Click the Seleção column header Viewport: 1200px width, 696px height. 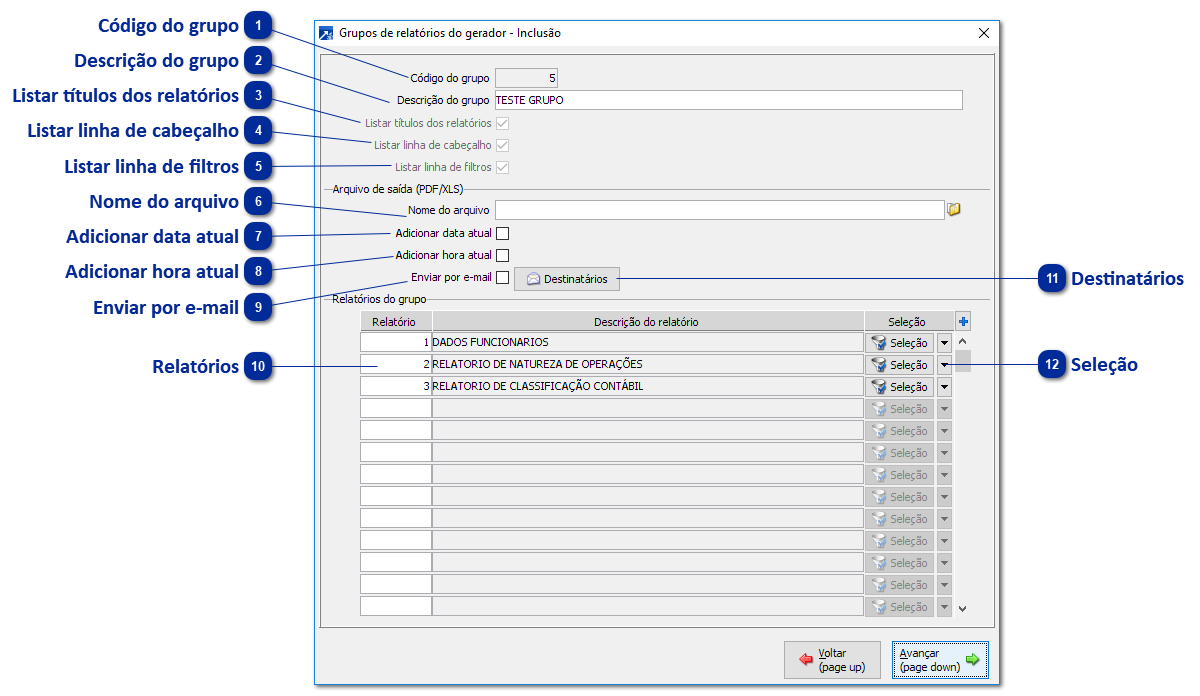point(908,322)
